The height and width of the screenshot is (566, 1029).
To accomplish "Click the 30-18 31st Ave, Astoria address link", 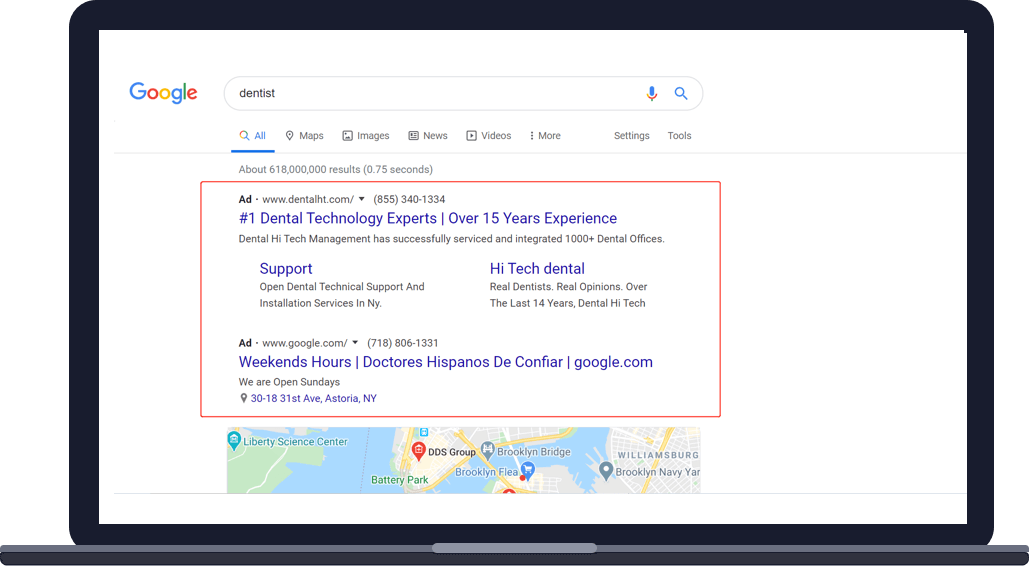I will click(x=314, y=399).
